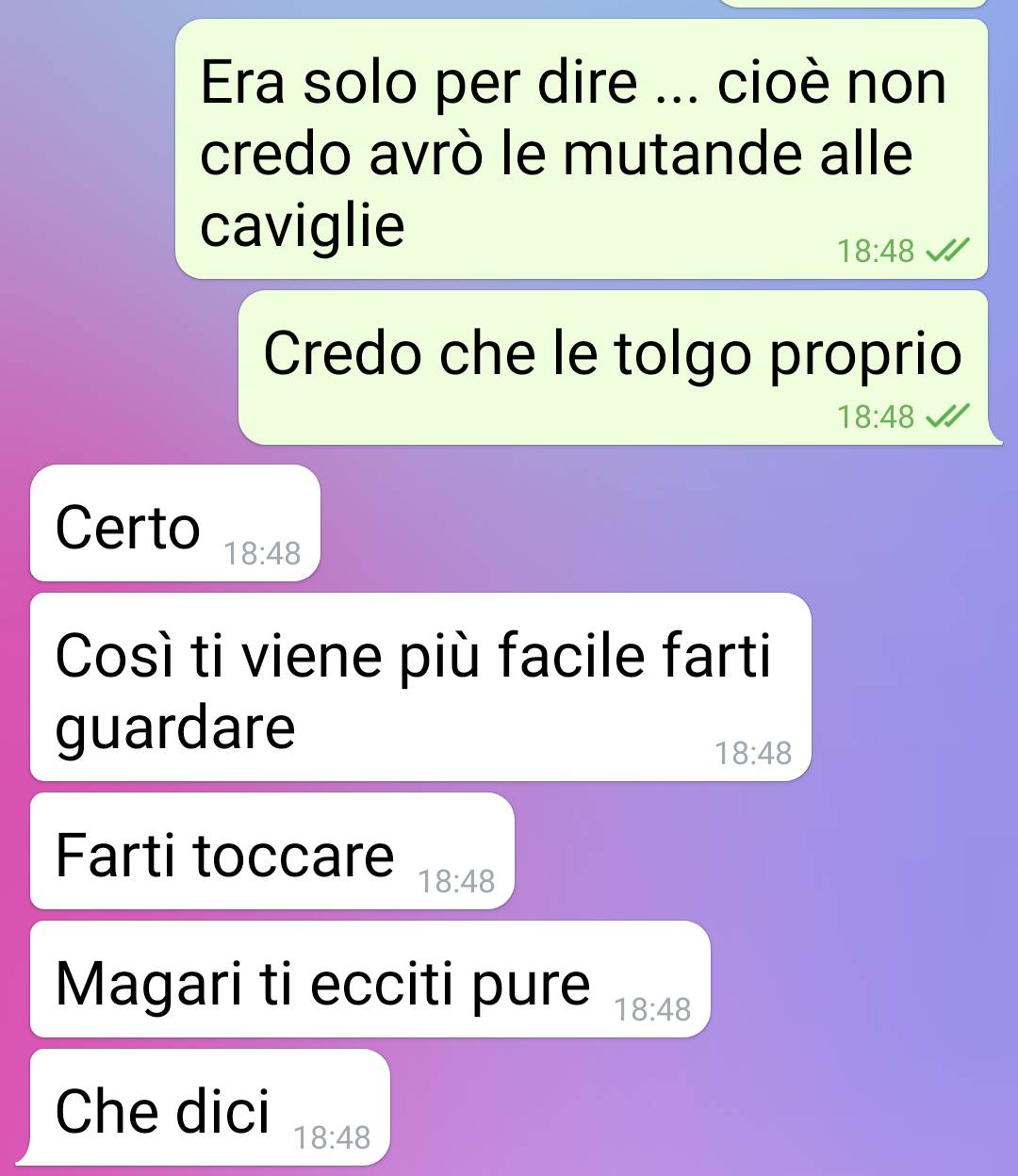
Task: Tap the word 'guardare' in the incoming message
Action: tap(175, 730)
